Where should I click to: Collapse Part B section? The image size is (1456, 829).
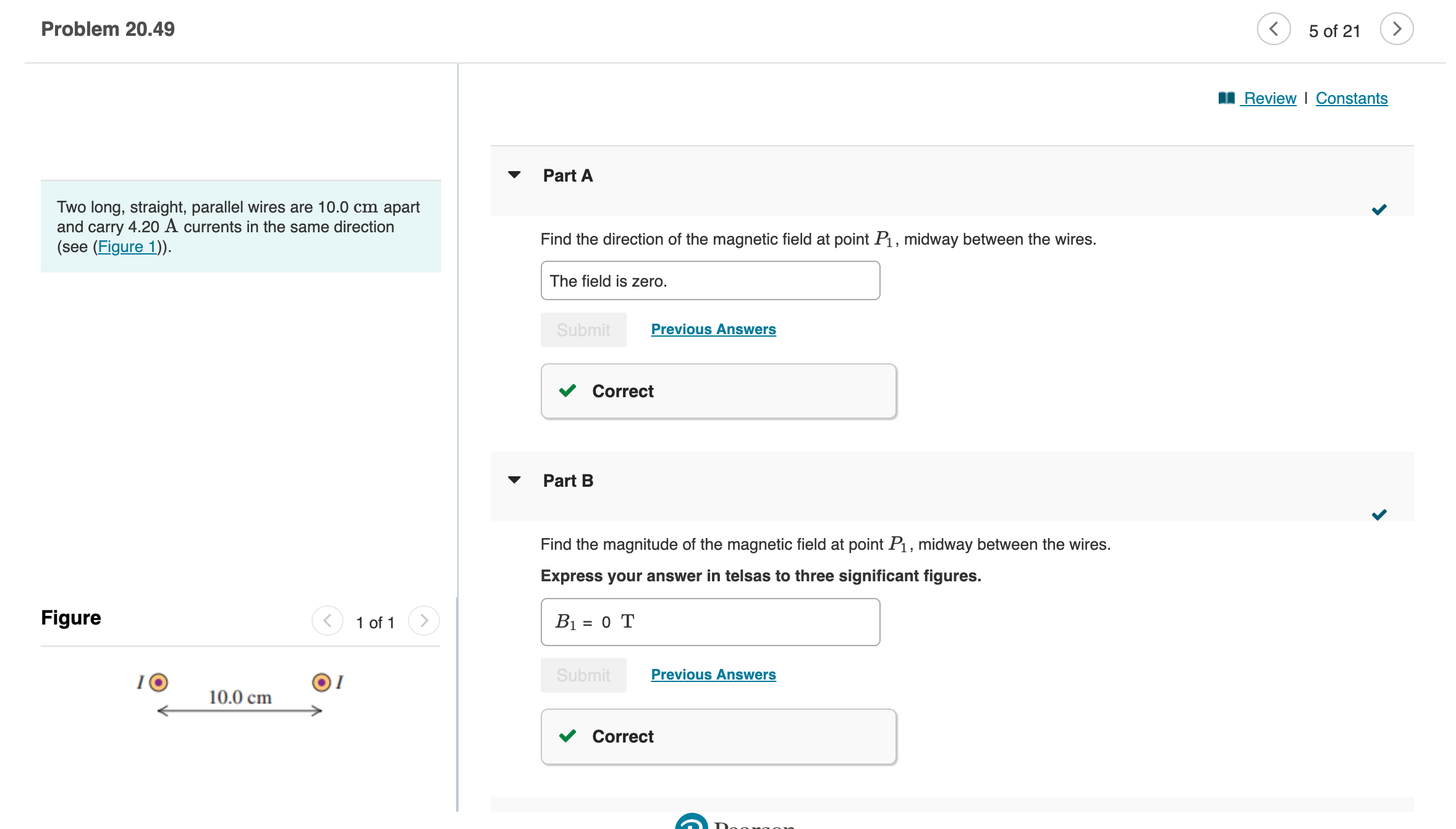tap(514, 481)
